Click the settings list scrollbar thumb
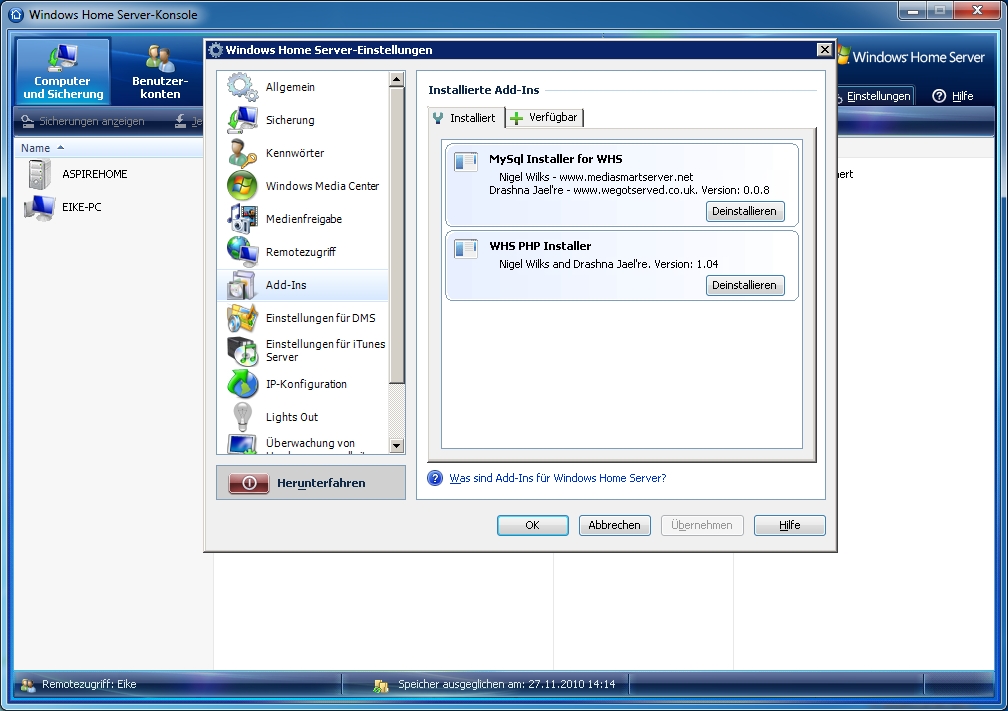Screen dimensions: 1008x711 [397, 235]
